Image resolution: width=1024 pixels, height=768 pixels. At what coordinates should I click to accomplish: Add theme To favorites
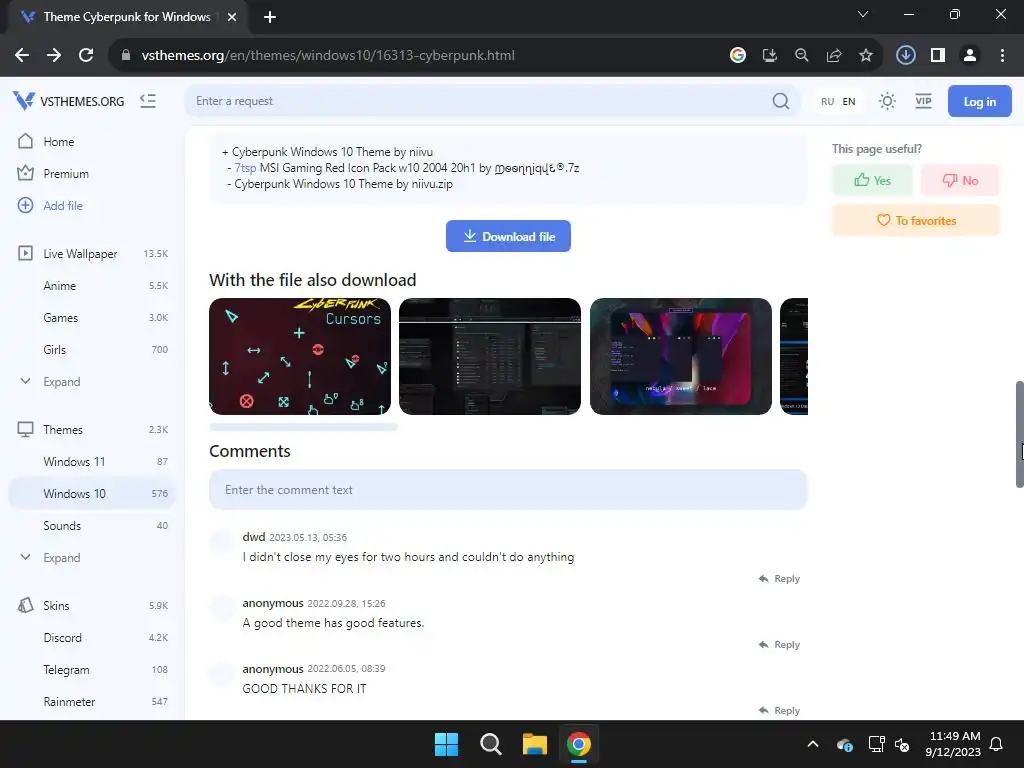click(916, 221)
